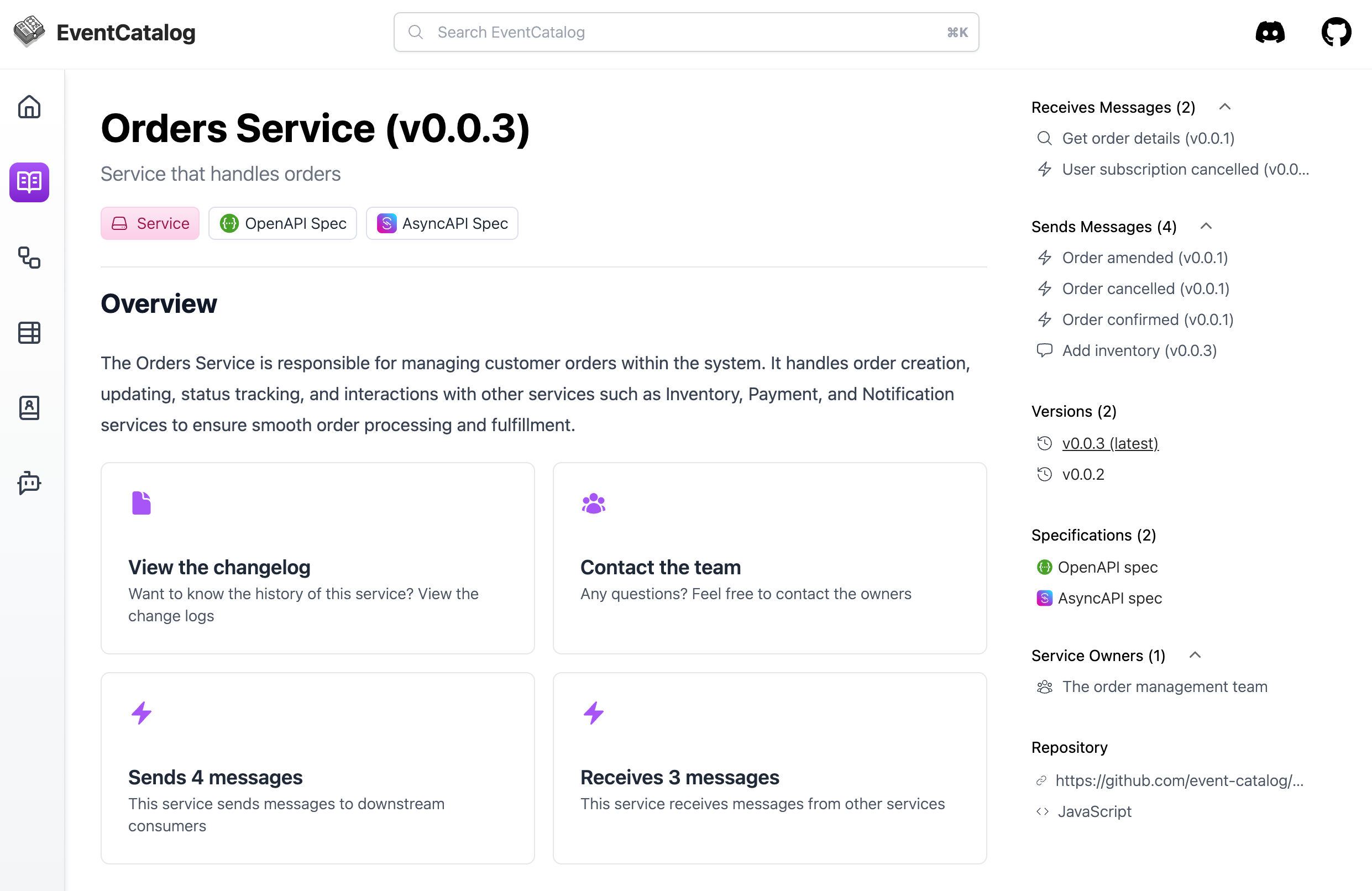
Task: Open Order confirmed (v0.0.1) message
Action: coord(1147,320)
